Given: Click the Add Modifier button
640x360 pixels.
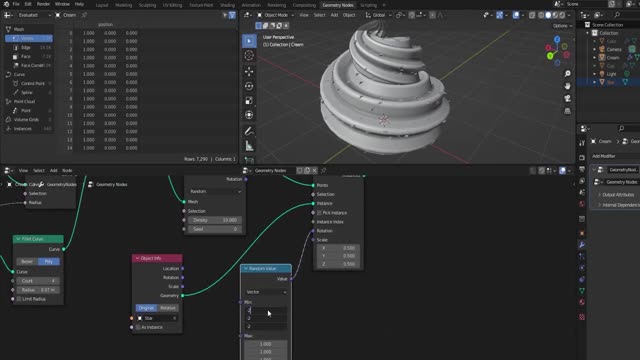Looking at the screenshot, I should tap(604, 156).
